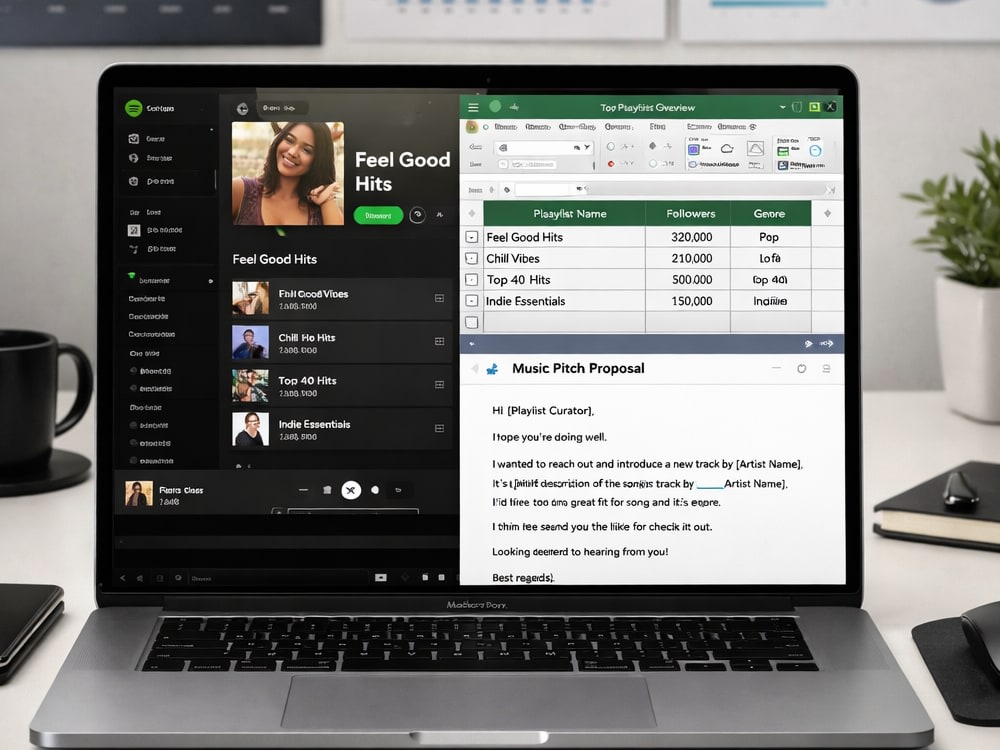Open the Top 40 Hits track thumbnail
Image resolution: width=1000 pixels, height=750 pixels.
(251, 385)
